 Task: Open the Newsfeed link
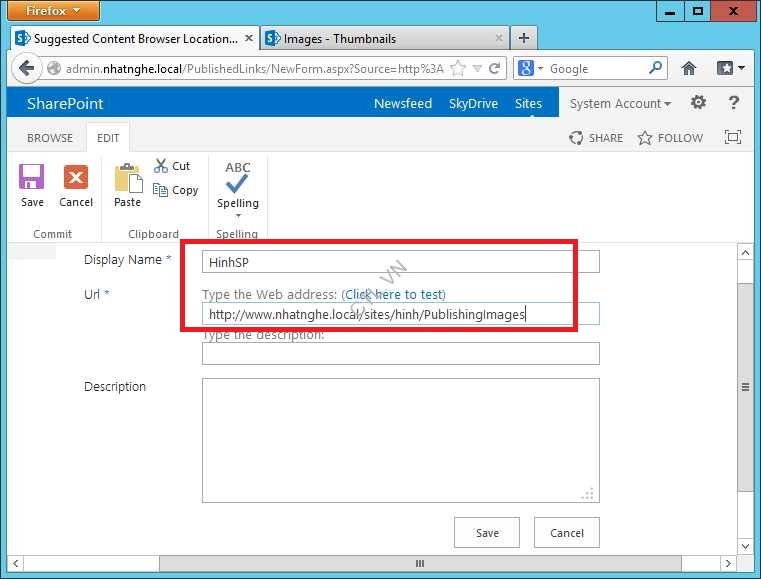[403, 104]
